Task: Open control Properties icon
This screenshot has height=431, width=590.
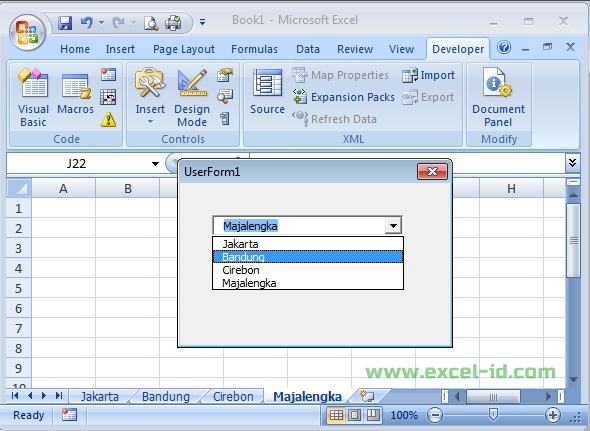Action: (x=225, y=75)
